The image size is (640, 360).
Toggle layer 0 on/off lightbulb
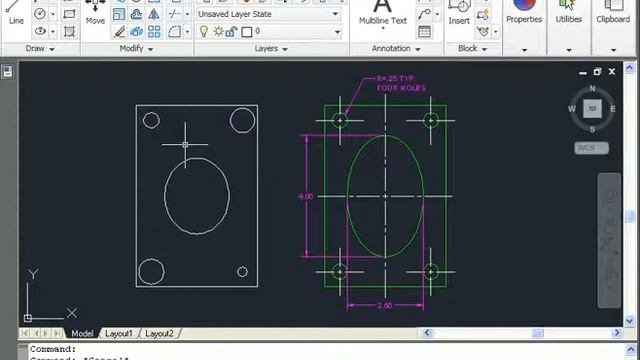(x=203, y=31)
